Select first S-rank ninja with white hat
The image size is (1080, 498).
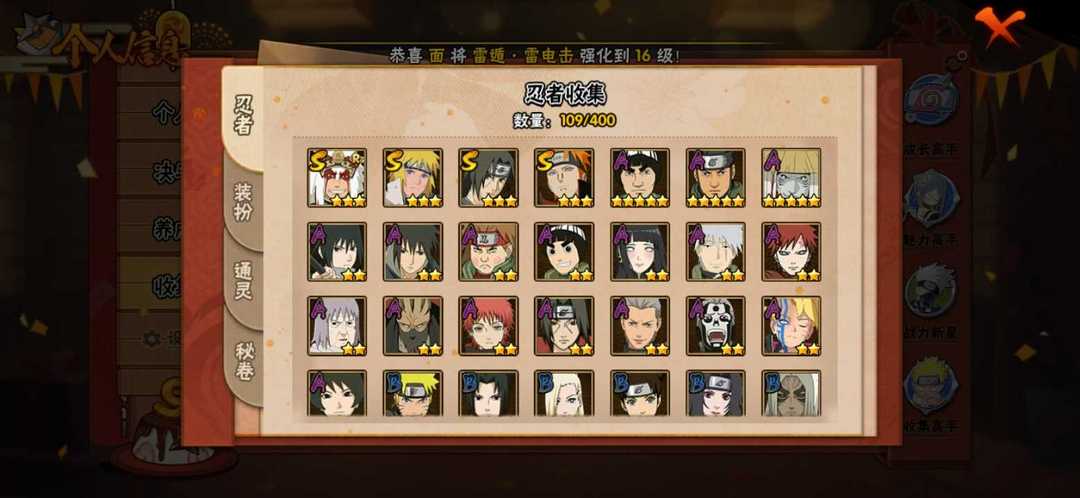[x=337, y=178]
